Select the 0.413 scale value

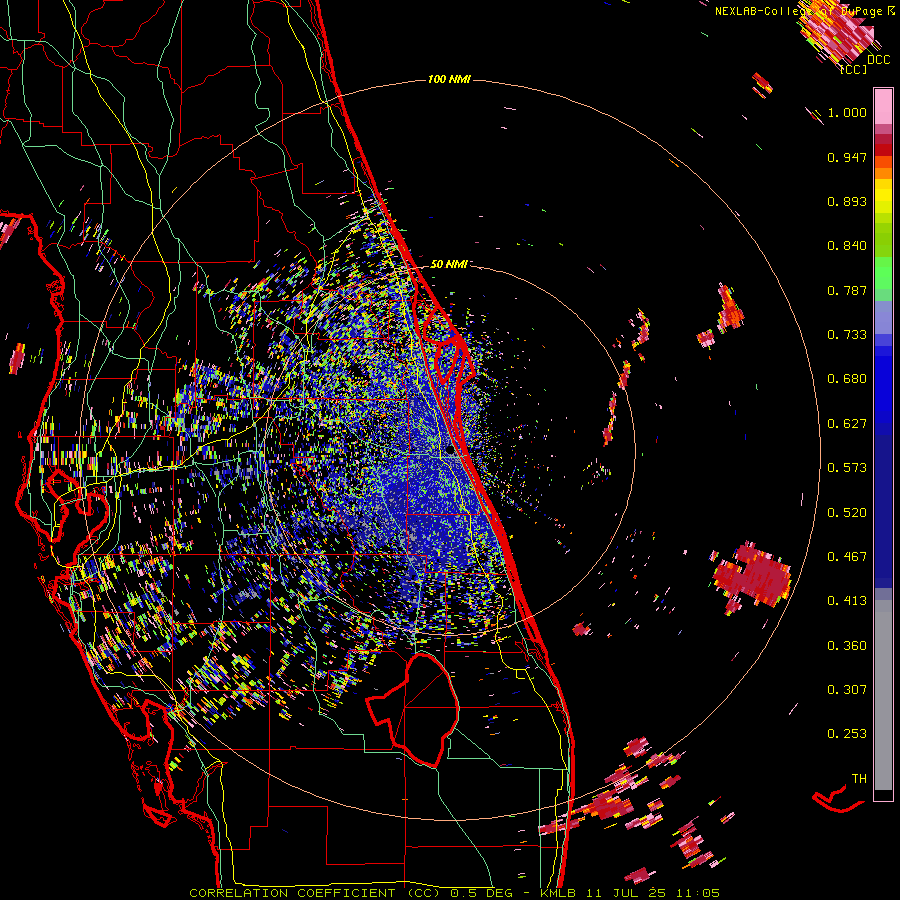847,601
